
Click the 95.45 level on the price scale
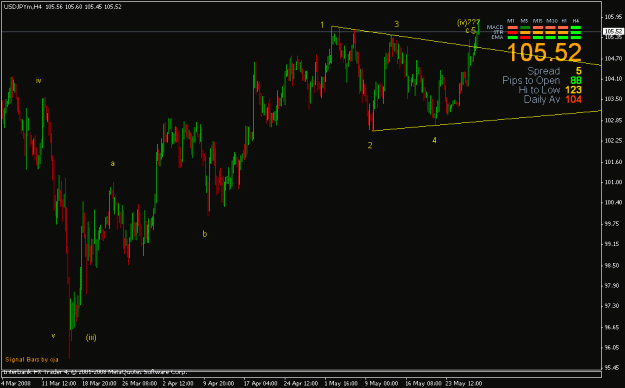[x=613, y=367]
